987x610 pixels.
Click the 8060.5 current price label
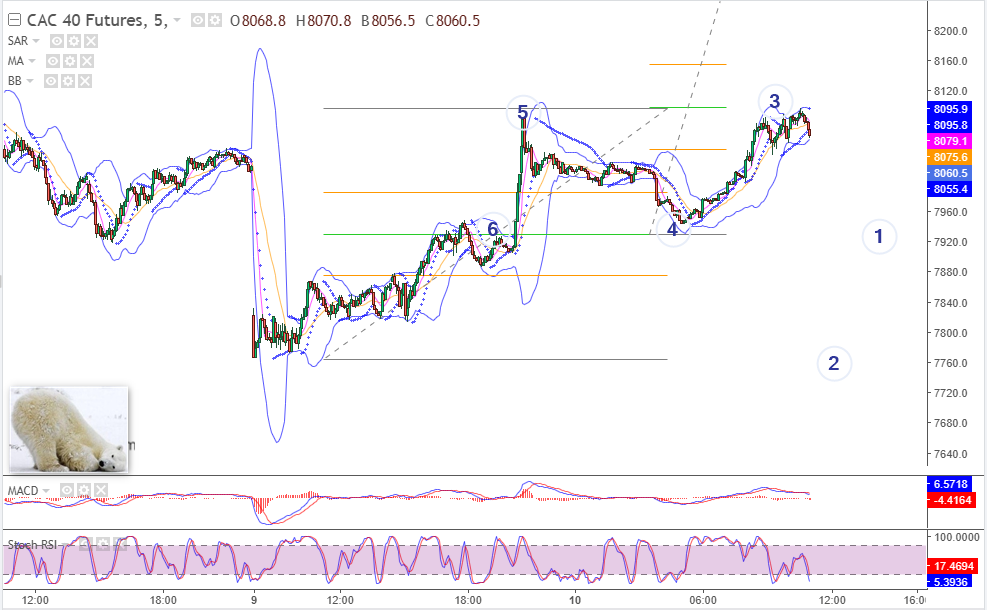pos(950,173)
